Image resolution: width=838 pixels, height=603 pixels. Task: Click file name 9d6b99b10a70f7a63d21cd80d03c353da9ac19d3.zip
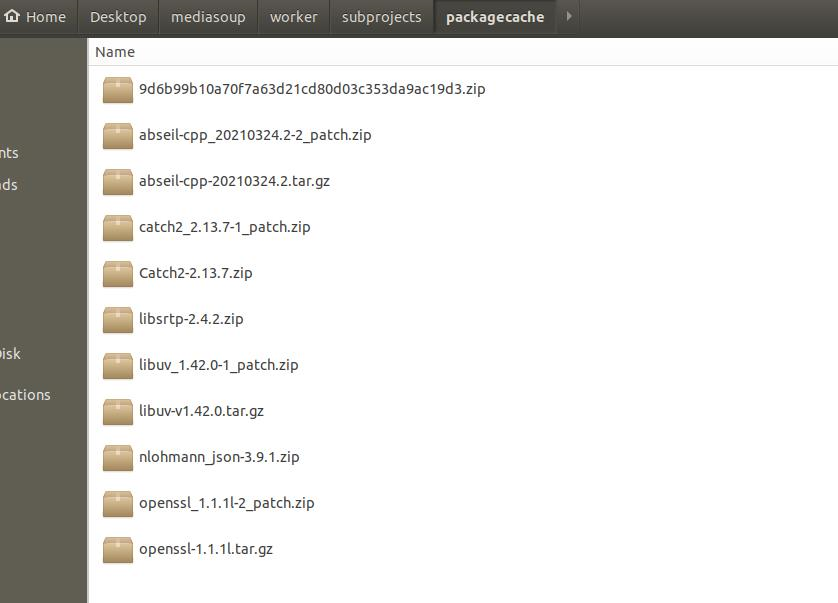click(312, 89)
